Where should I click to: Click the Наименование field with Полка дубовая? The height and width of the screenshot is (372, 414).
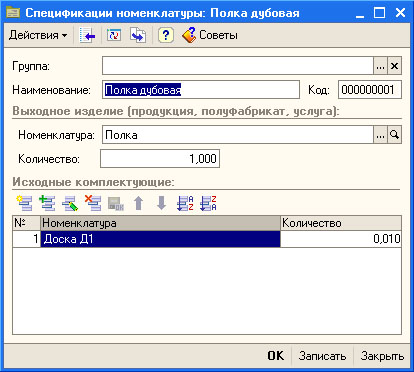pos(201,90)
